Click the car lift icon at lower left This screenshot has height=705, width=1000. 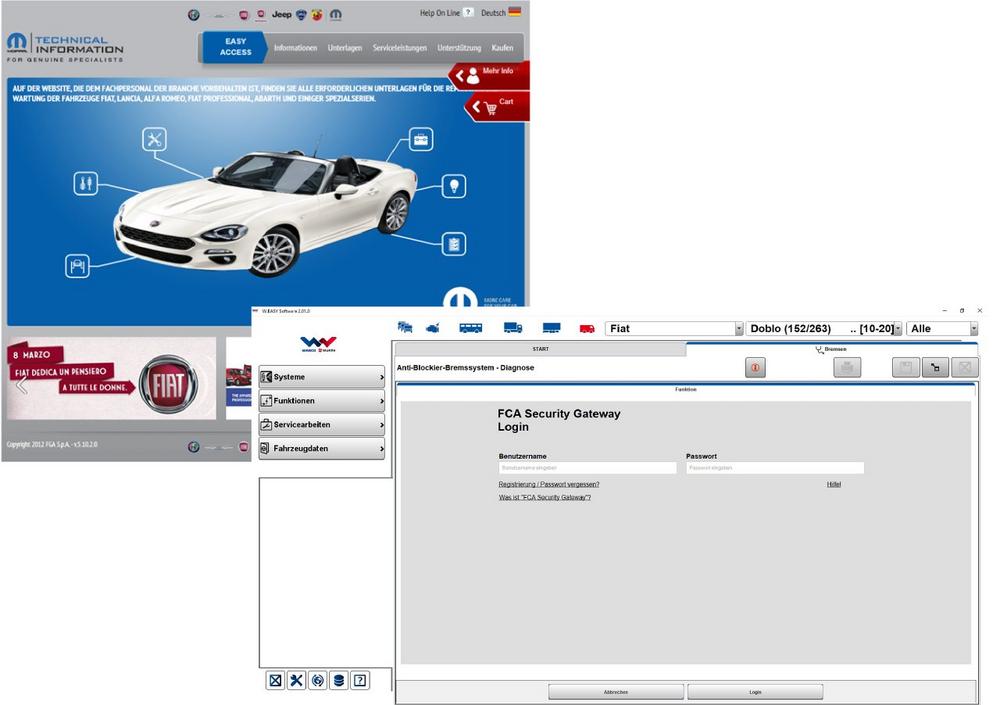[77, 266]
